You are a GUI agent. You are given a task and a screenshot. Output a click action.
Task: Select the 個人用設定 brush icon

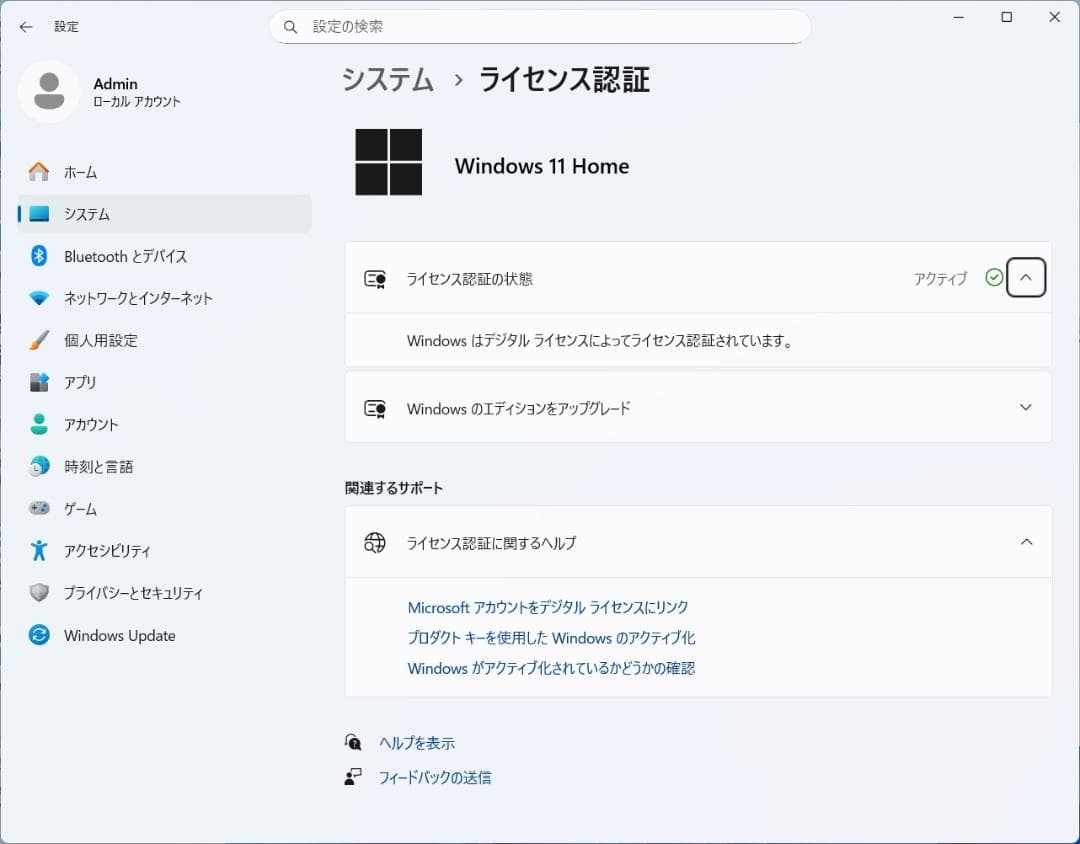pyautogui.click(x=38, y=340)
